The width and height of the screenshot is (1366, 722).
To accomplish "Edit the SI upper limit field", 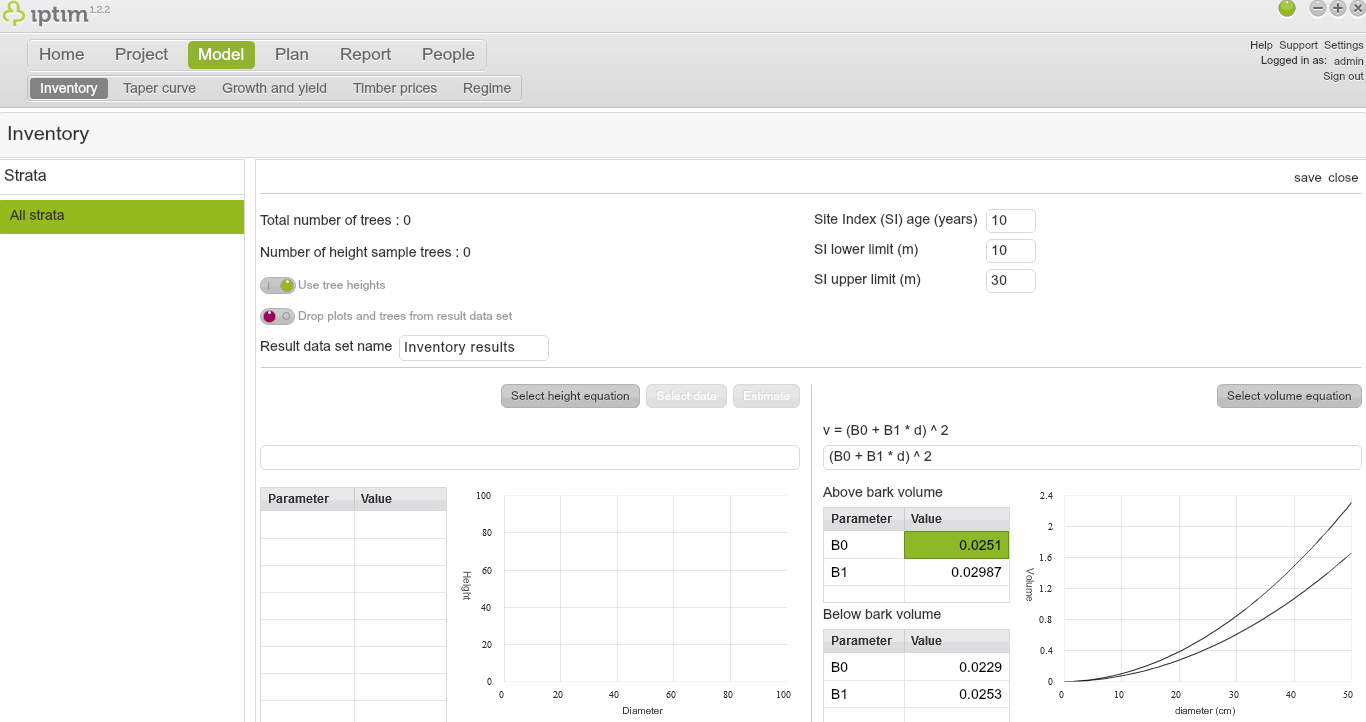I will tap(1010, 281).
